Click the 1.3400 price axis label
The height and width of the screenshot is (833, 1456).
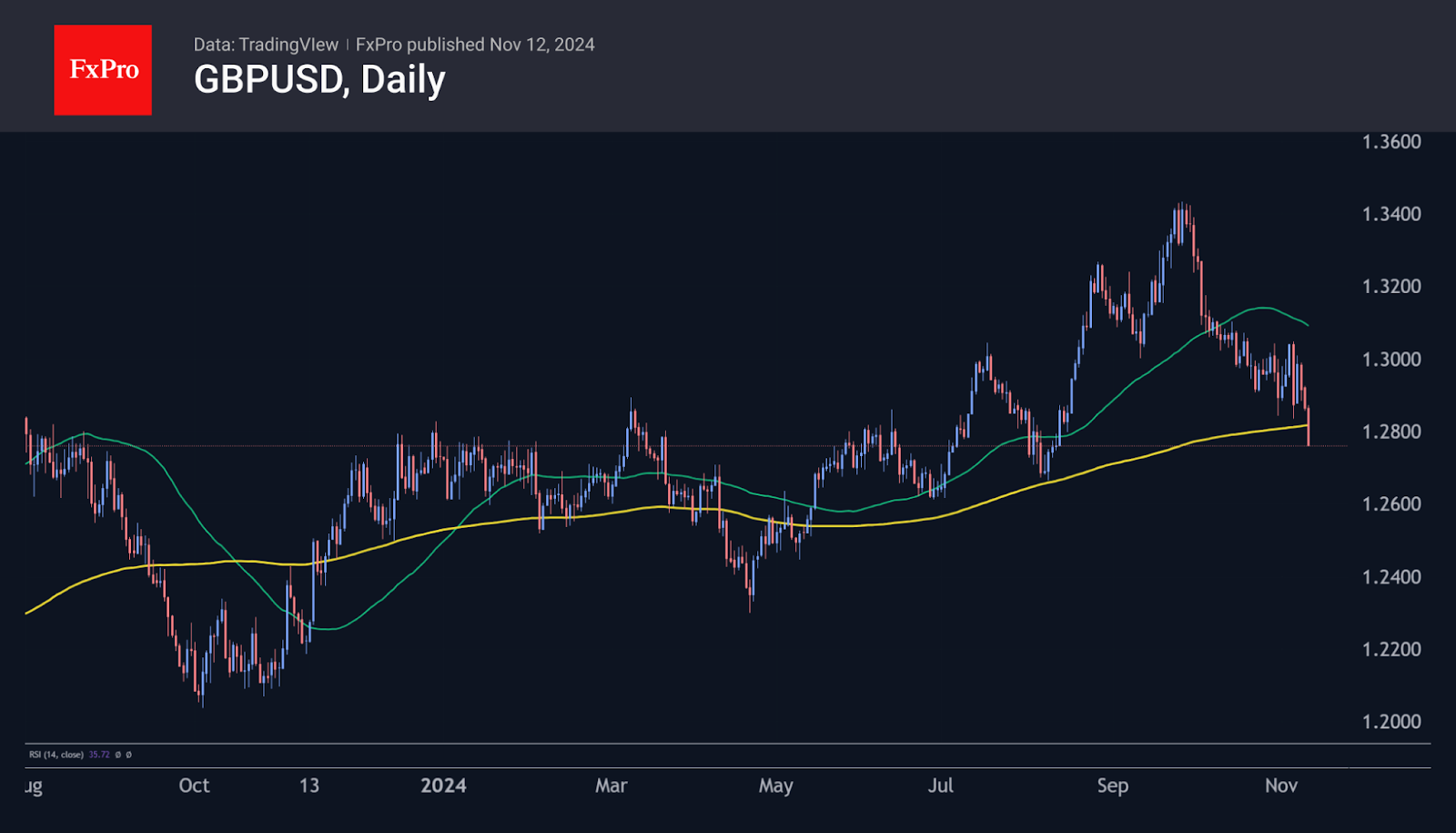point(1391,214)
